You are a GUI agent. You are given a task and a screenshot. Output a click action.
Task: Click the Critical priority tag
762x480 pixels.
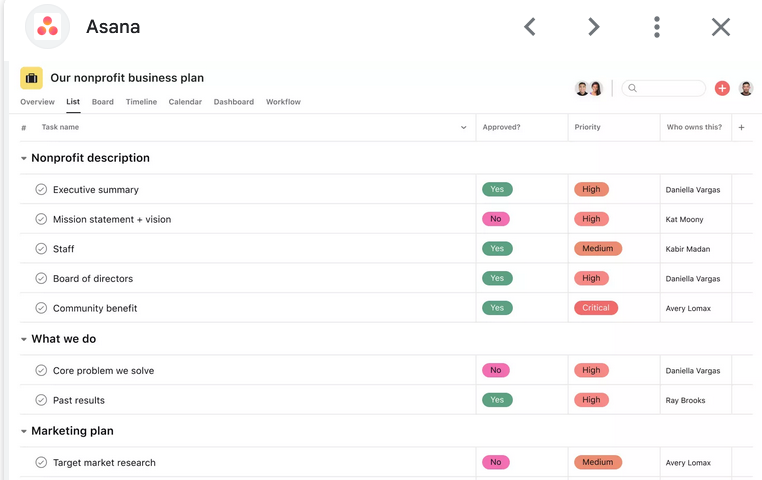595,308
